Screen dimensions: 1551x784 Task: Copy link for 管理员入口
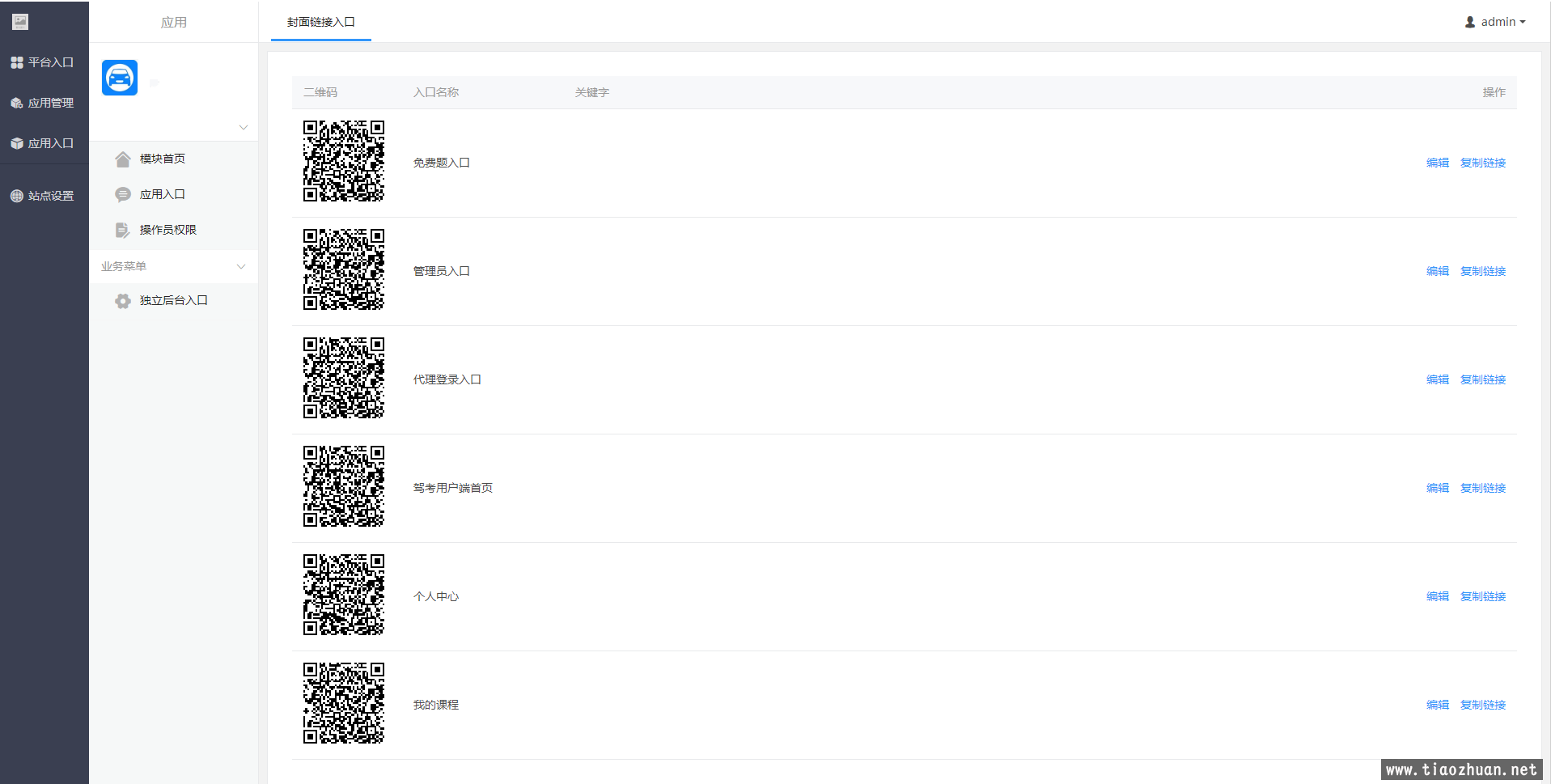coord(1483,271)
